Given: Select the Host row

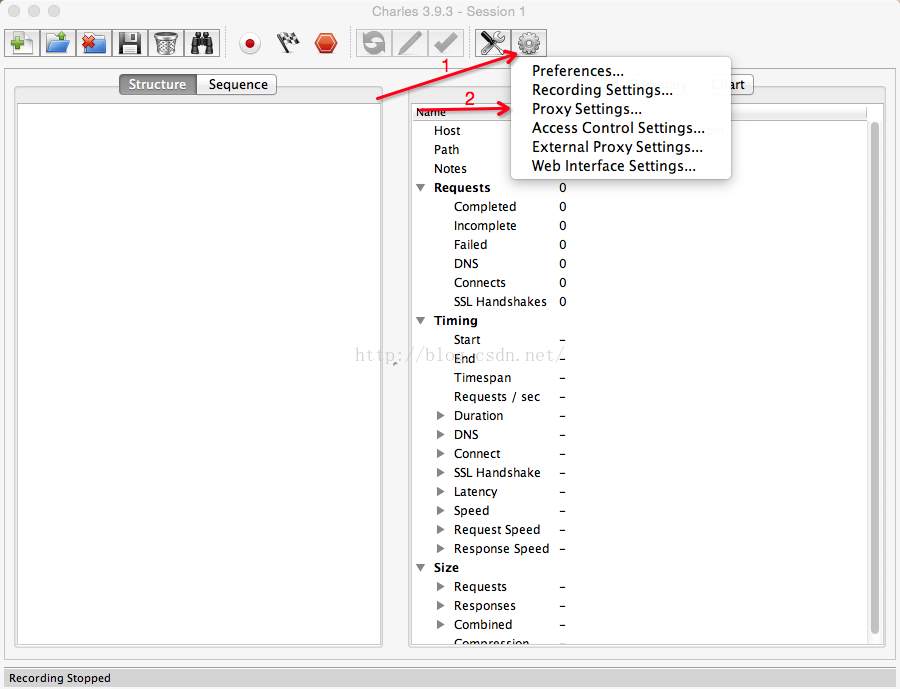Looking at the screenshot, I should point(639,130).
